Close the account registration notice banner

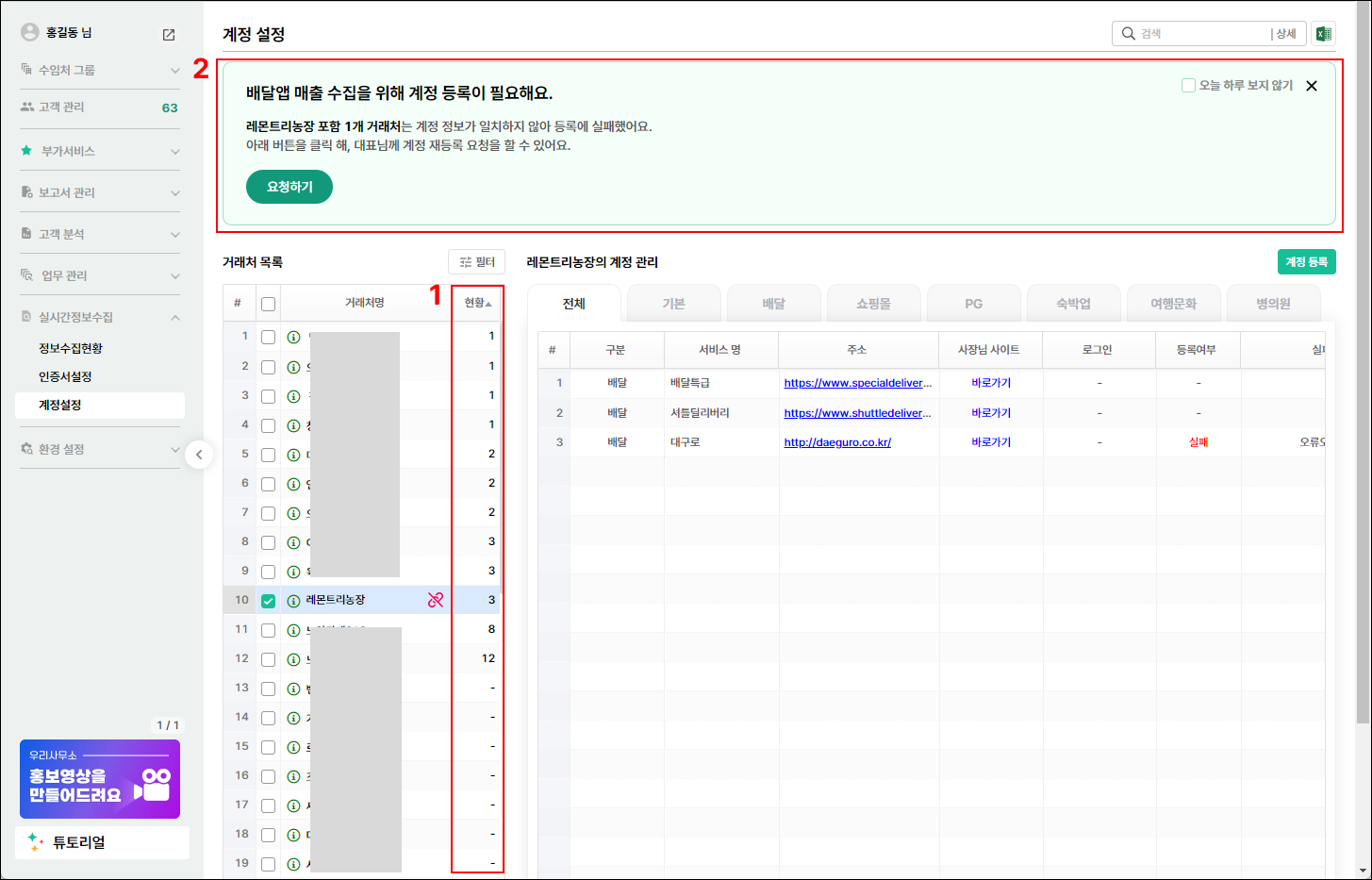[1311, 86]
